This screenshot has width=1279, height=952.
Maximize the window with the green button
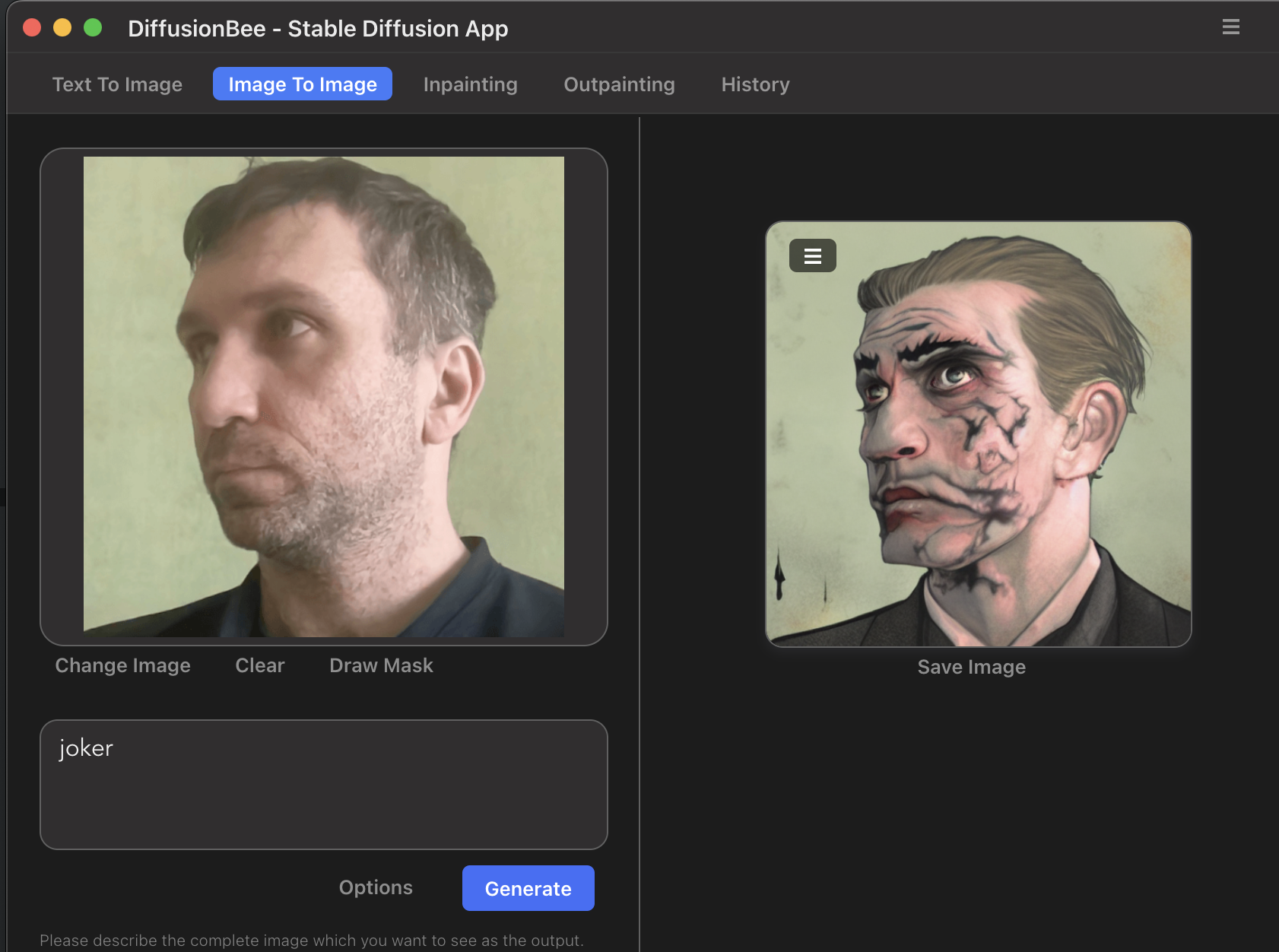coord(93,28)
